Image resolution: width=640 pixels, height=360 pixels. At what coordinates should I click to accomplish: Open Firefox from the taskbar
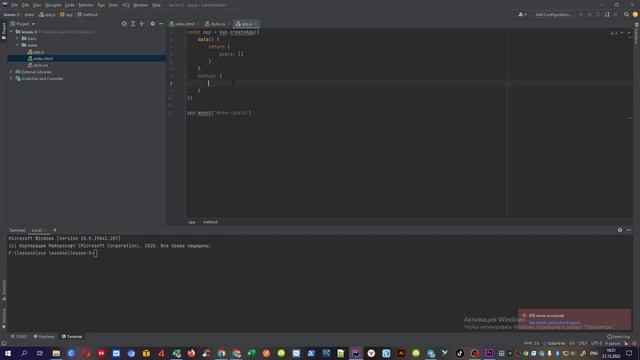click(191, 353)
